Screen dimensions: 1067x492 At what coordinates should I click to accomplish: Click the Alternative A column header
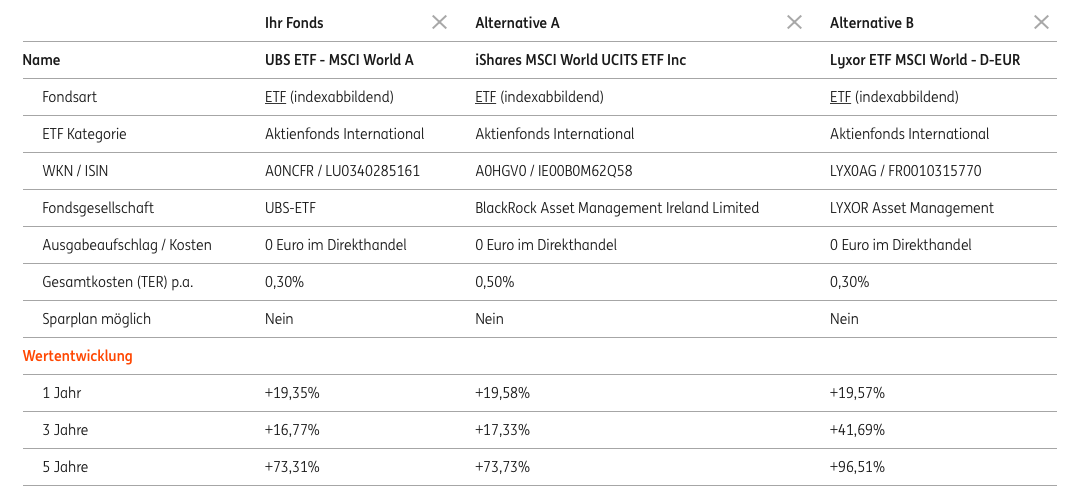click(x=517, y=22)
